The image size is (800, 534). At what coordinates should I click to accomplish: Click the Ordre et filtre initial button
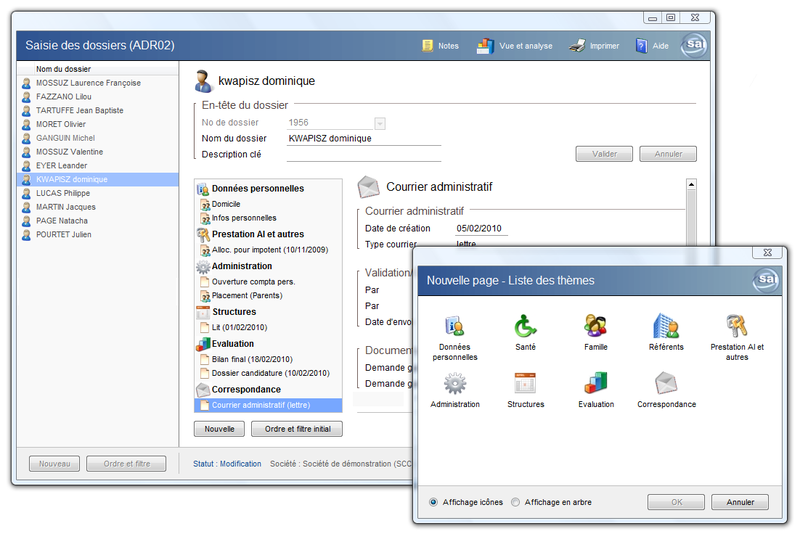click(297, 429)
